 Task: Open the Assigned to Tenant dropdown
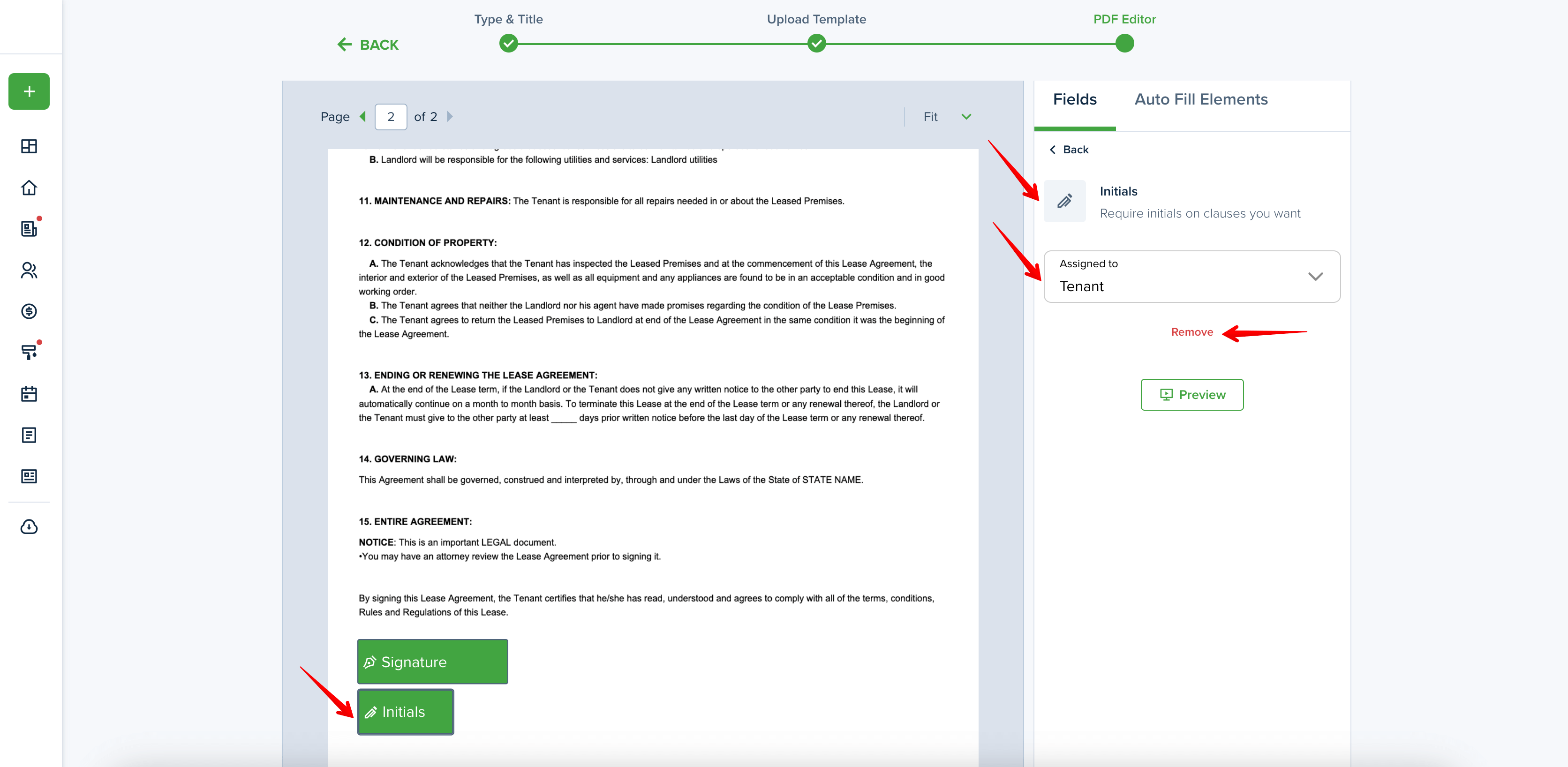[x=1192, y=276]
